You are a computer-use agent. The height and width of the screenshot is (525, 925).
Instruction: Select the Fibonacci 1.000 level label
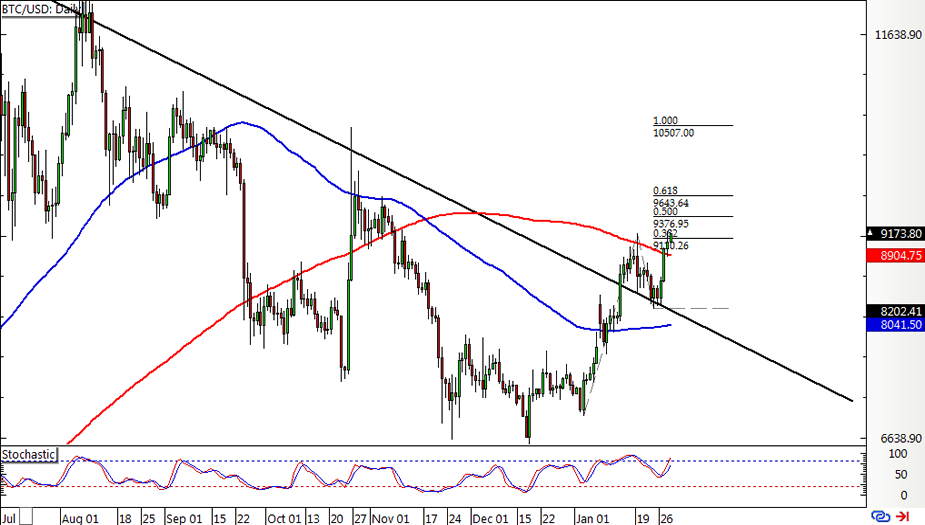[x=665, y=120]
